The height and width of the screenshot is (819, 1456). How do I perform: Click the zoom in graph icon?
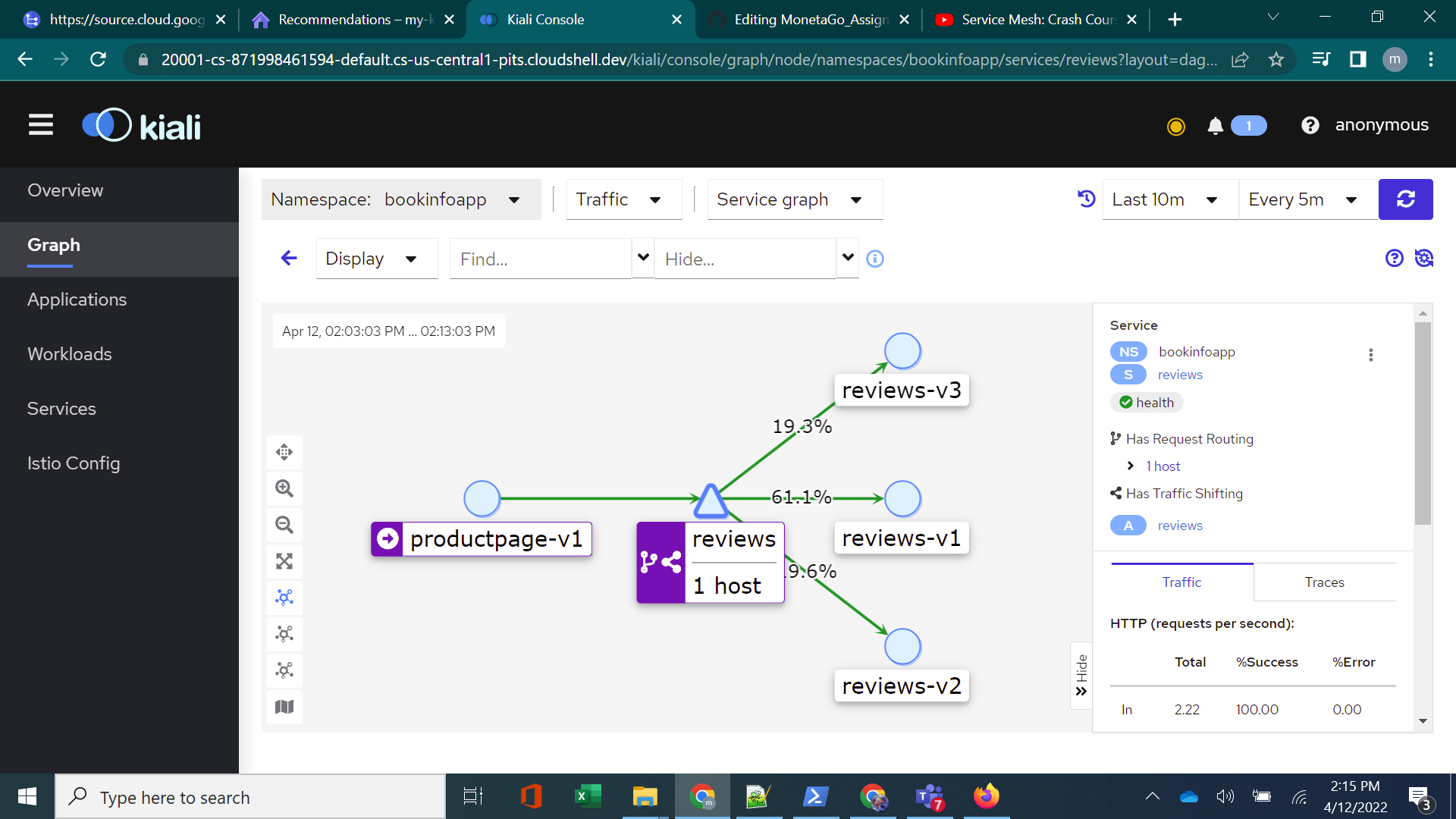click(x=284, y=488)
